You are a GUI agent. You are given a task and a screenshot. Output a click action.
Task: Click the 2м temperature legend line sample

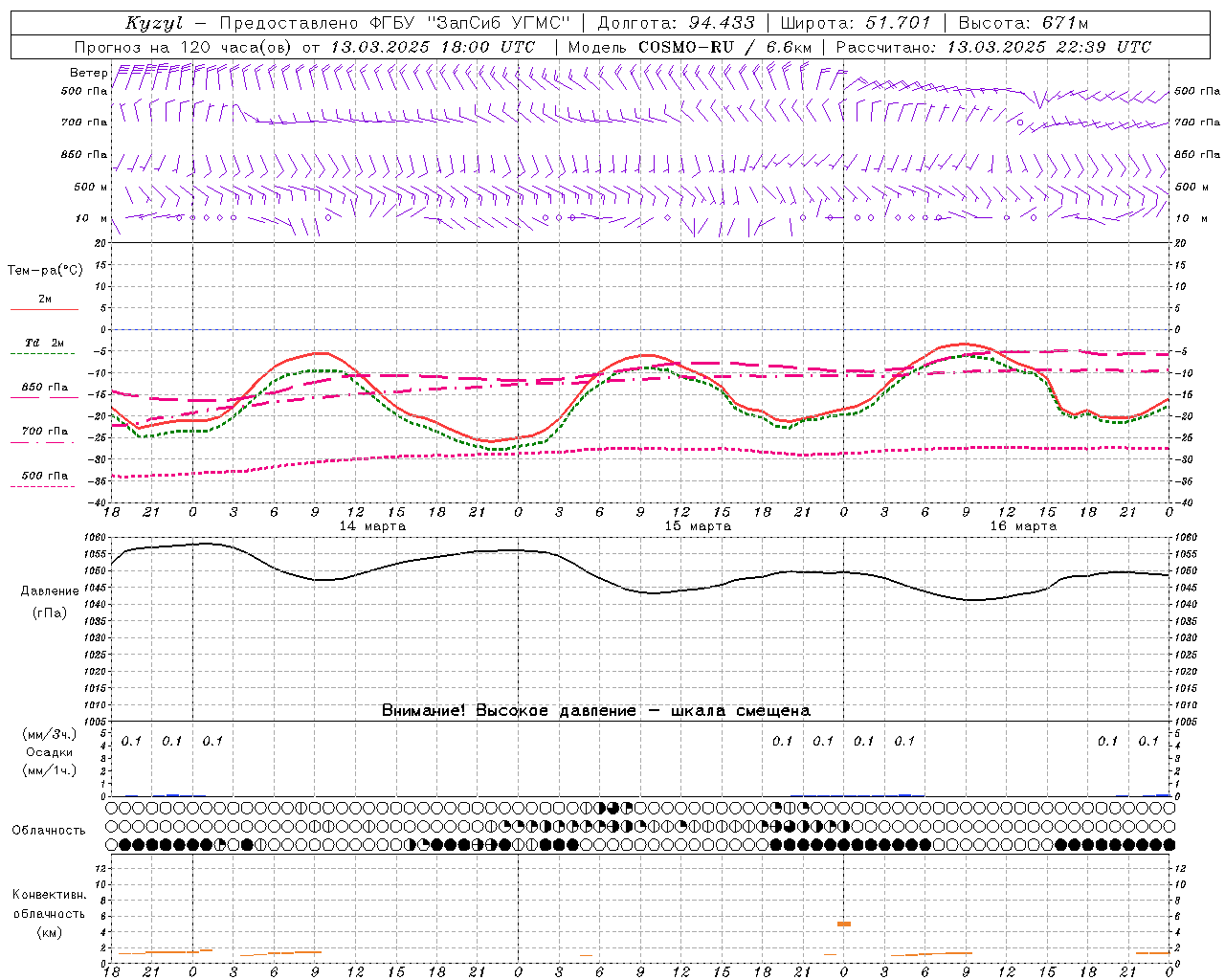point(44,310)
